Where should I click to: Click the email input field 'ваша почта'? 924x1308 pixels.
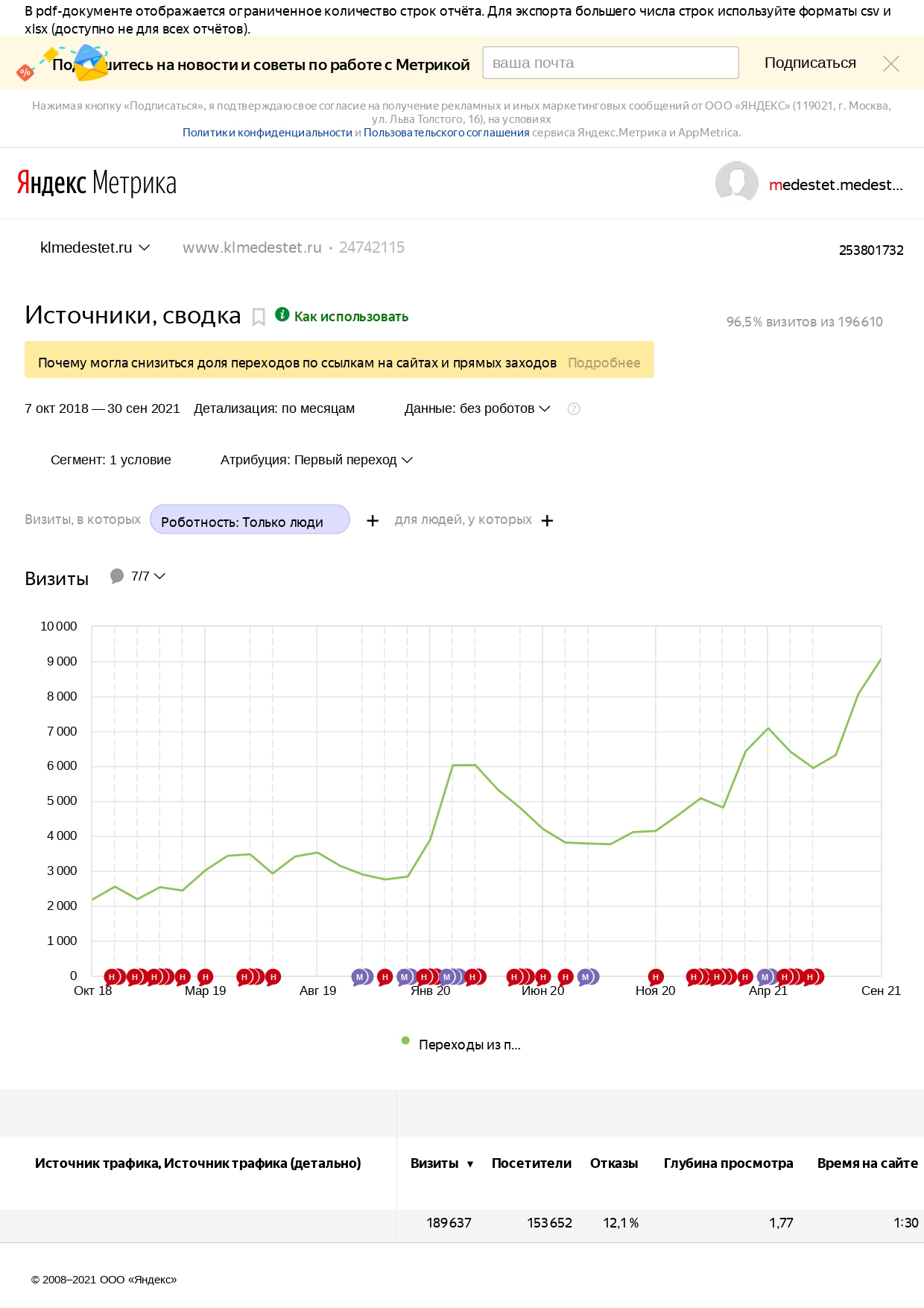[611, 63]
